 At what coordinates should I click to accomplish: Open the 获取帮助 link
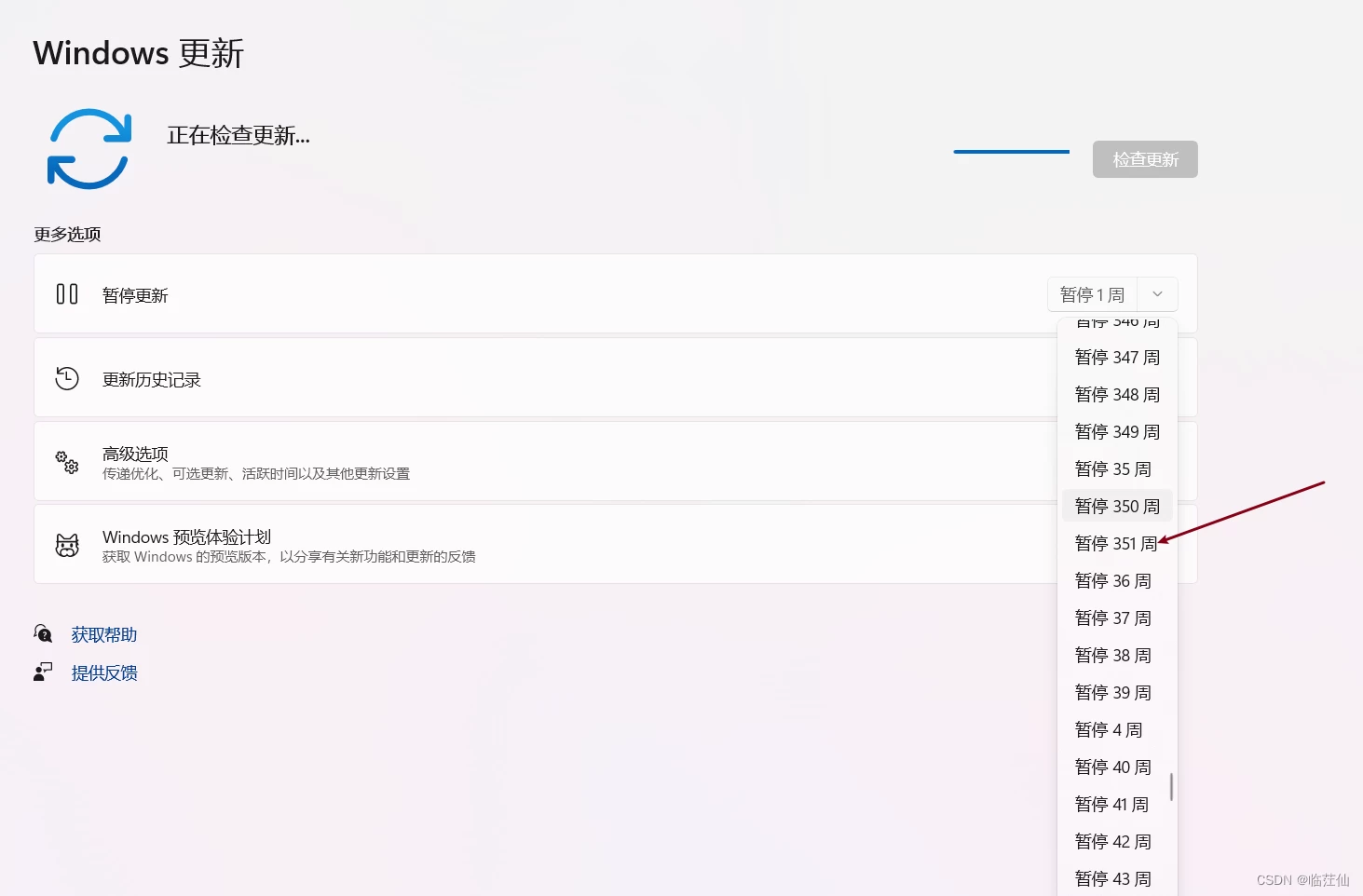[104, 635]
